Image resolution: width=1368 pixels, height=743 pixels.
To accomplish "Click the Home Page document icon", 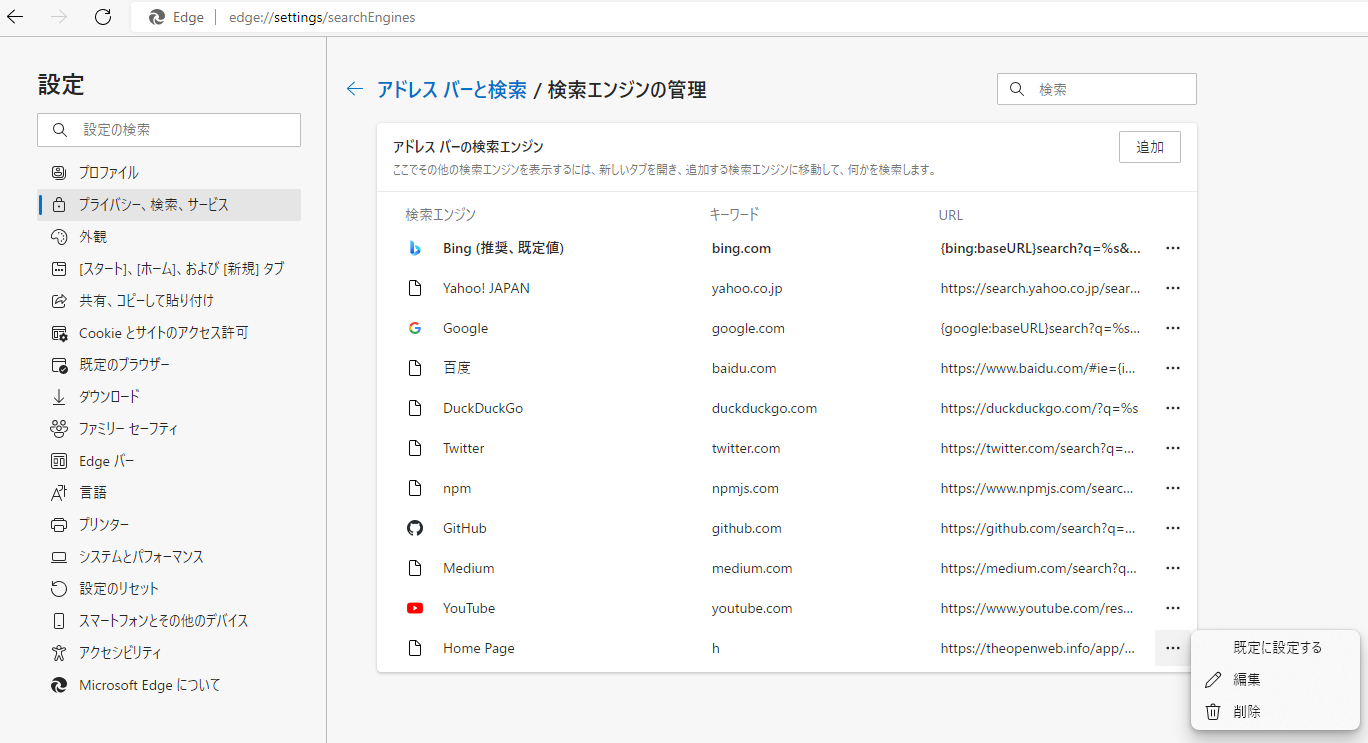I will 415,648.
